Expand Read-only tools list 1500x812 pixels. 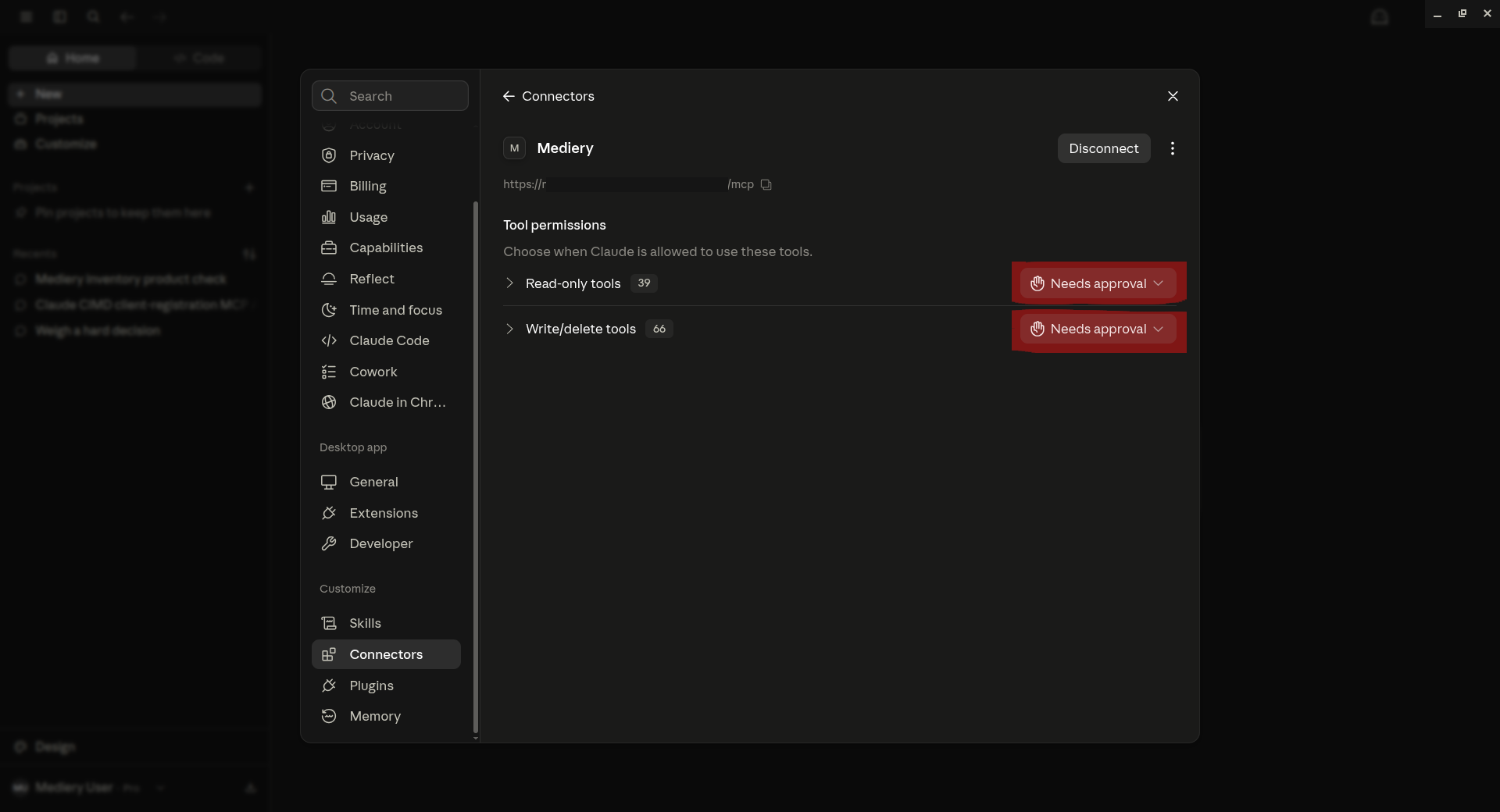509,283
